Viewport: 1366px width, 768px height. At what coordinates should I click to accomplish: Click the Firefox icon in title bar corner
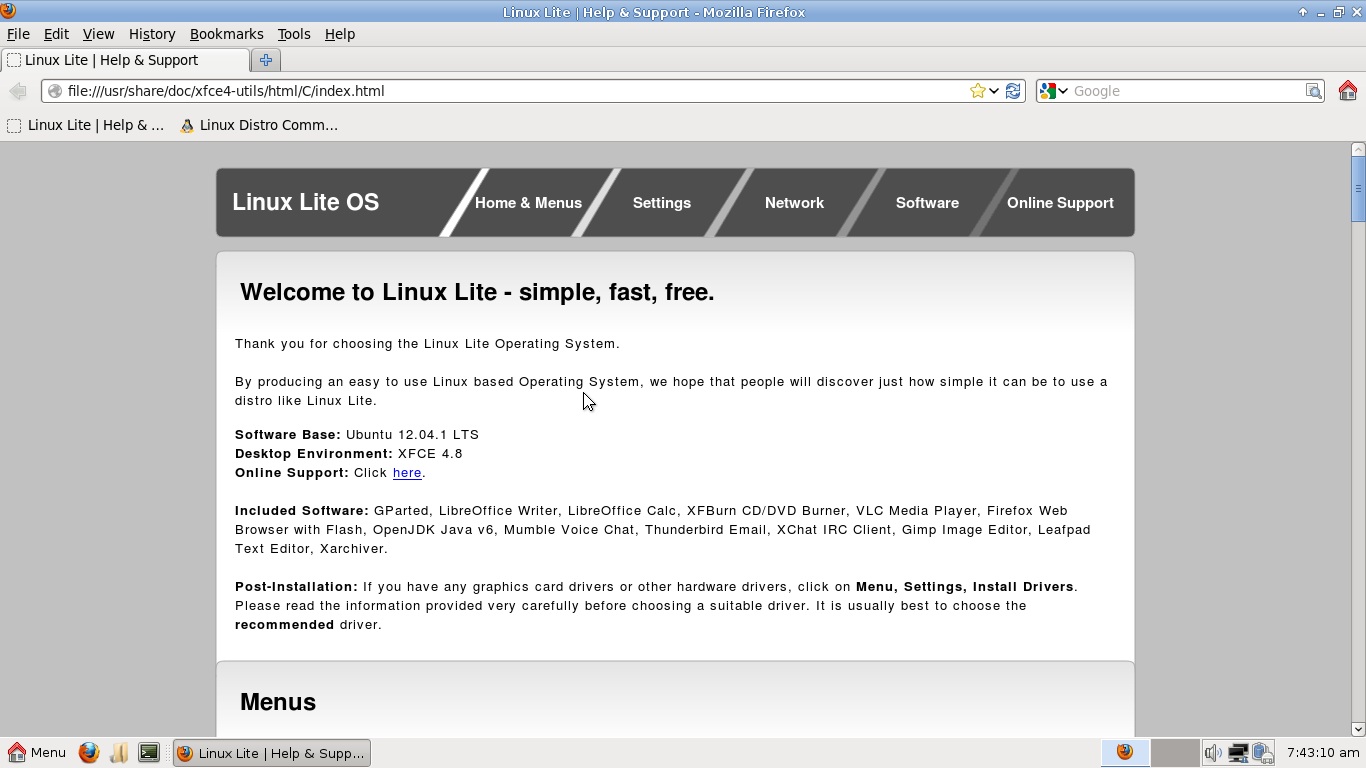8,11
